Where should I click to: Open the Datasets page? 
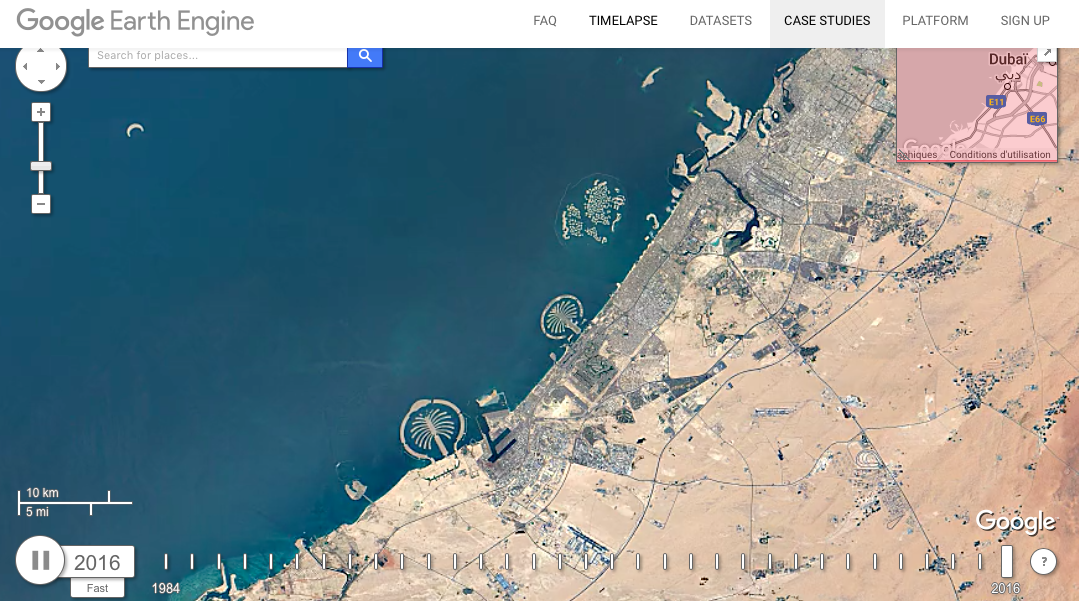720,21
